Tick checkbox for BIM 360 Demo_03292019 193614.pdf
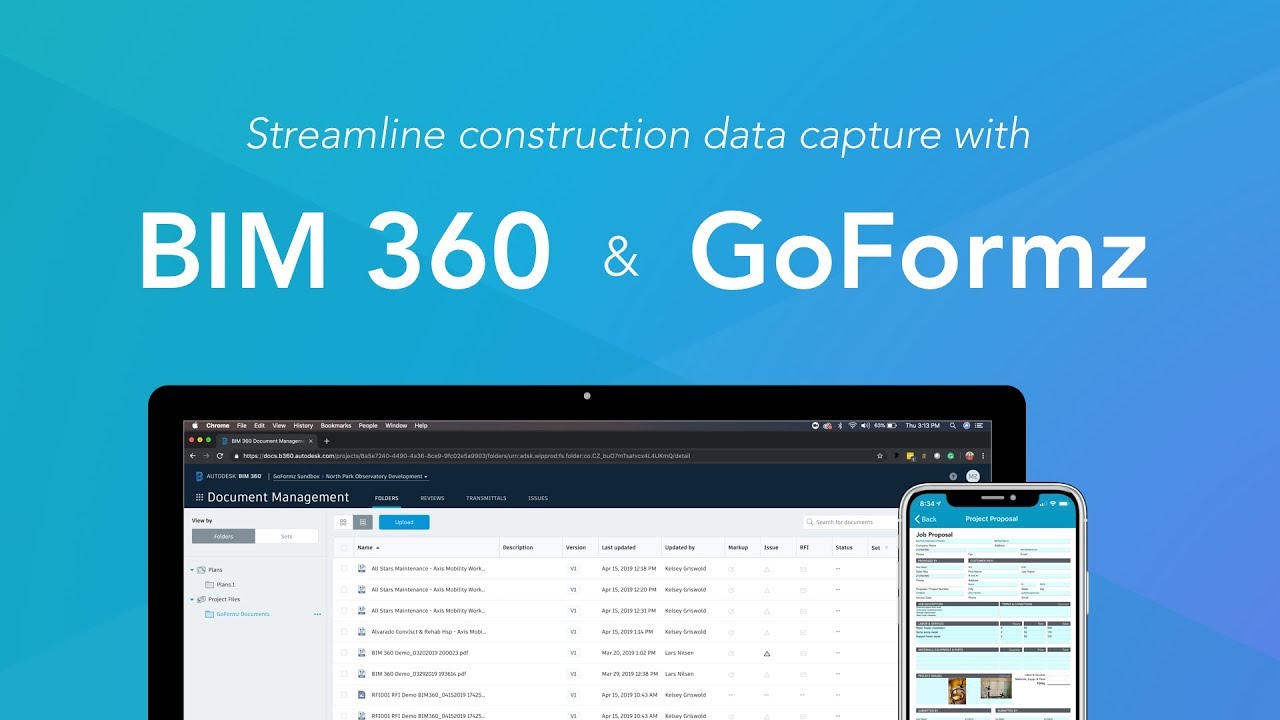1280x720 pixels. [x=345, y=674]
